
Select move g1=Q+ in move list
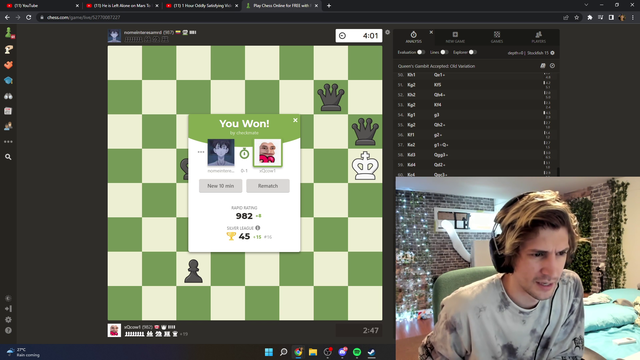tap(441, 145)
